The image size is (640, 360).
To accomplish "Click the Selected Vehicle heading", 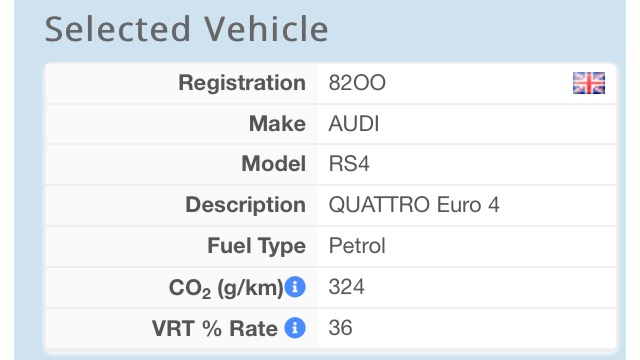I will 187,29.
